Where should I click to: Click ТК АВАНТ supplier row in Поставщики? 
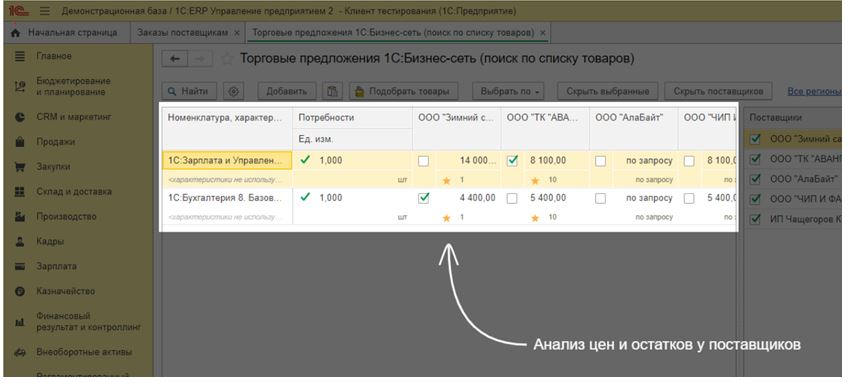coord(793,158)
